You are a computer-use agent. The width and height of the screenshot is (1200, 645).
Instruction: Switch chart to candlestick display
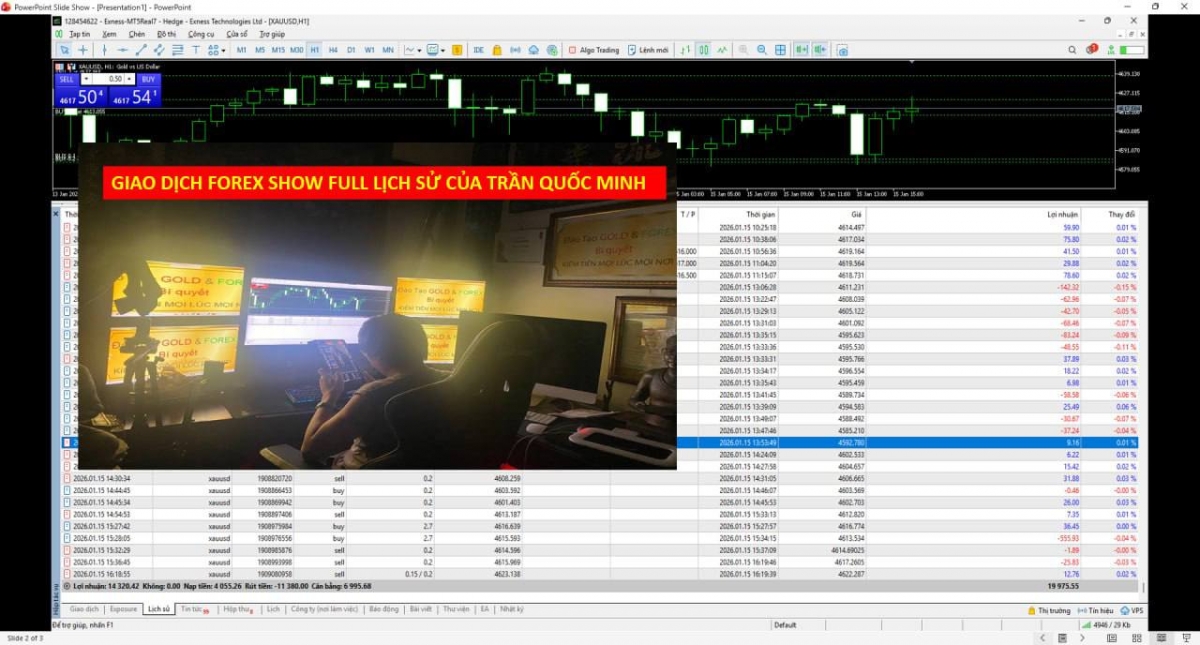pyautogui.click(x=704, y=50)
